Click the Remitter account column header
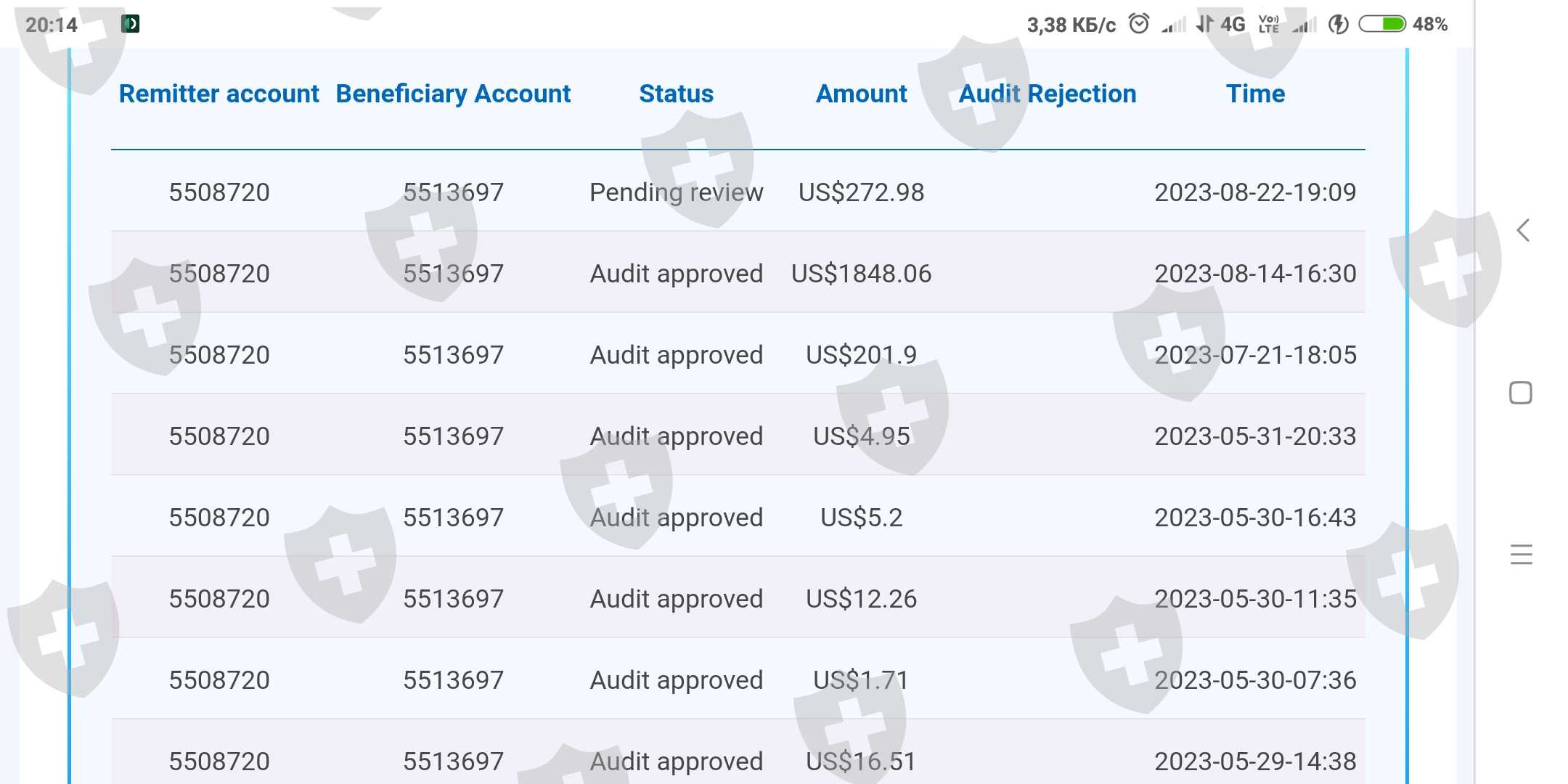Image resolution: width=1568 pixels, height=784 pixels. (219, 94)
